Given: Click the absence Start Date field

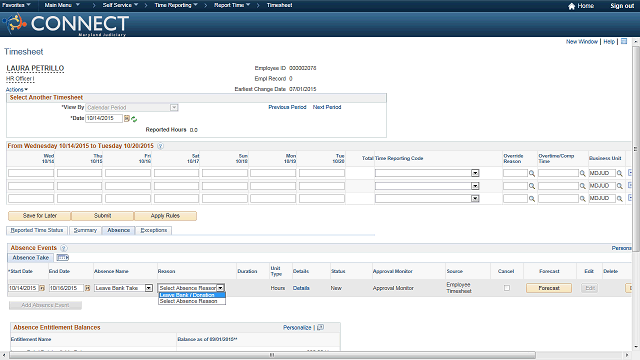Looking at the screenshot, I should click(23, 288).
